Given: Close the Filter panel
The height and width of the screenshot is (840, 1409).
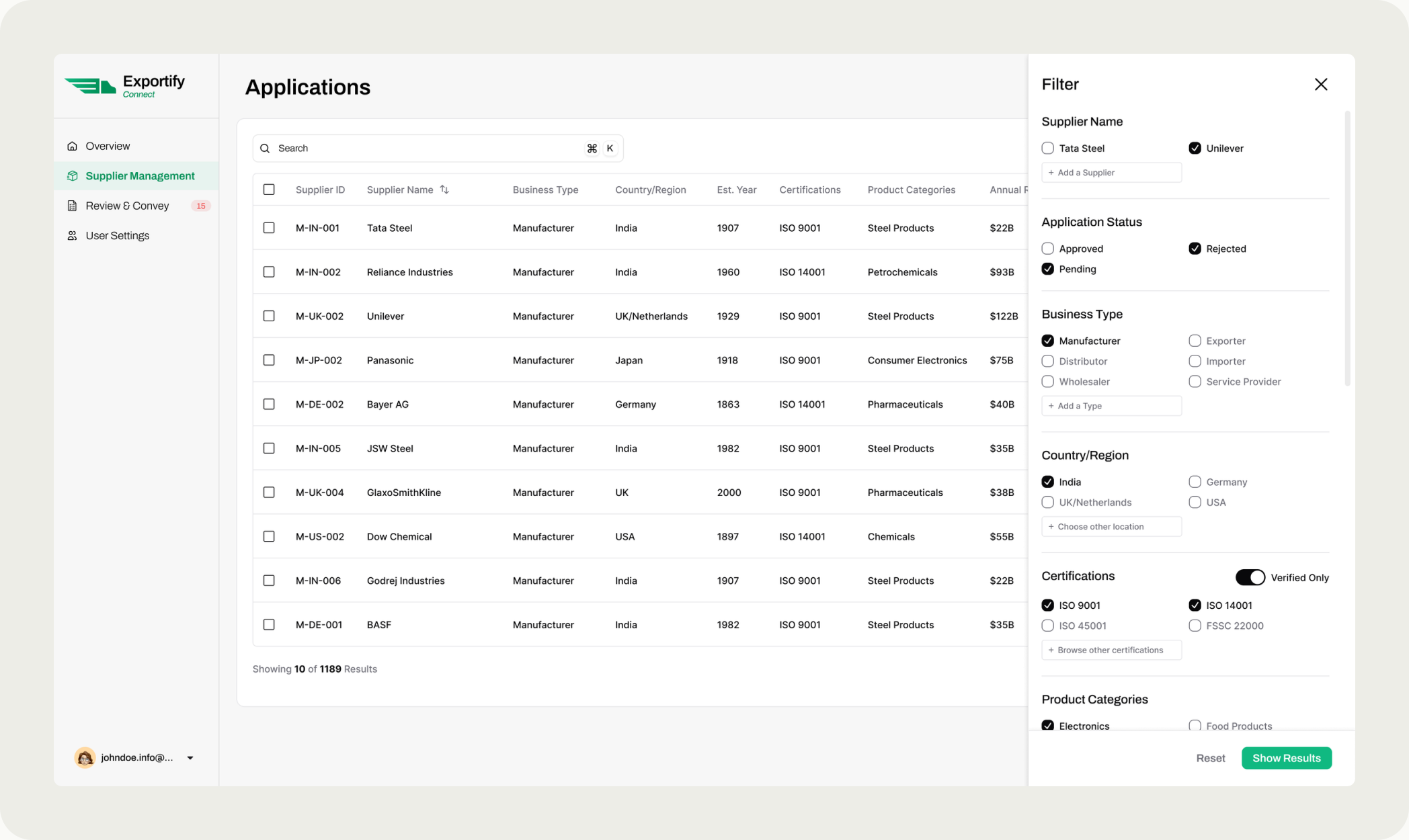Looking at the screenshot, I should point(1321,84).
